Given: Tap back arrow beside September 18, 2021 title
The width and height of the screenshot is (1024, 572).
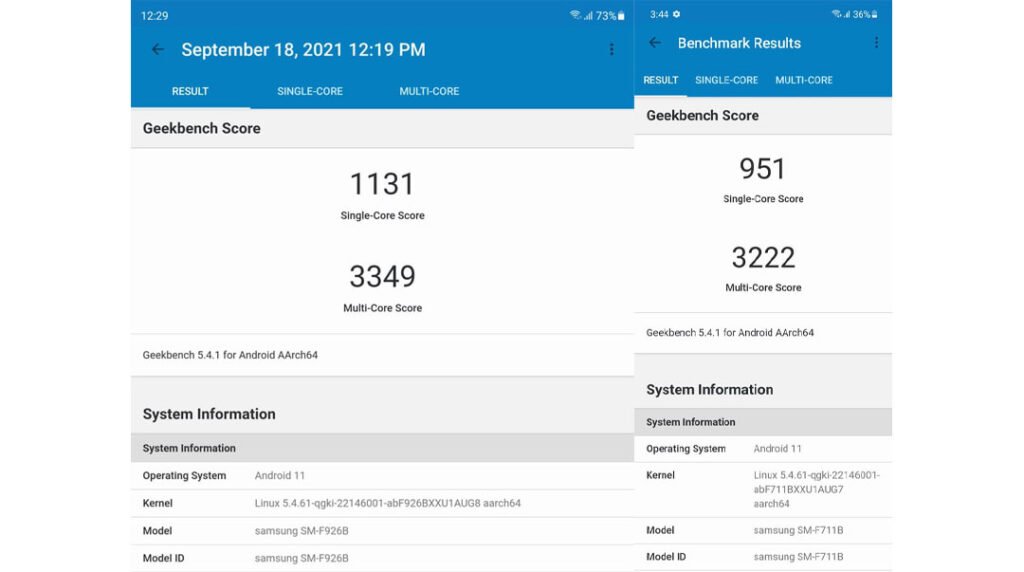Looking at the screenshot, I should (x=157, y=50).
